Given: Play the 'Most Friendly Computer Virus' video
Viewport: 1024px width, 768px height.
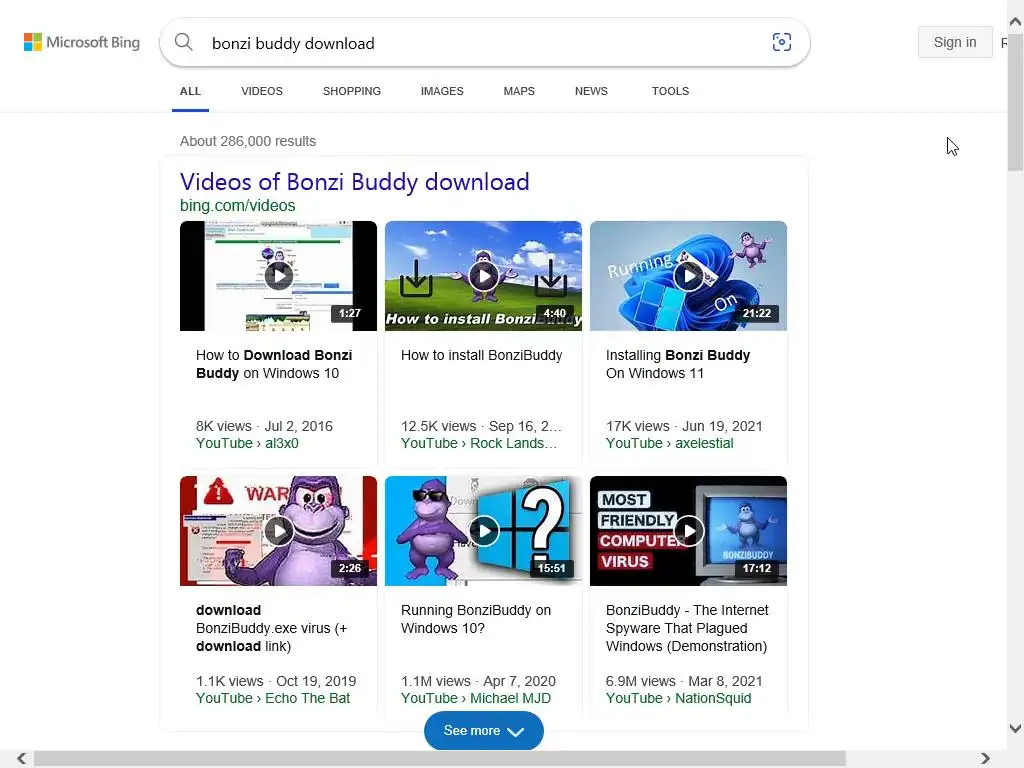Looking at the screenshot, I should [x=688, y=531].
